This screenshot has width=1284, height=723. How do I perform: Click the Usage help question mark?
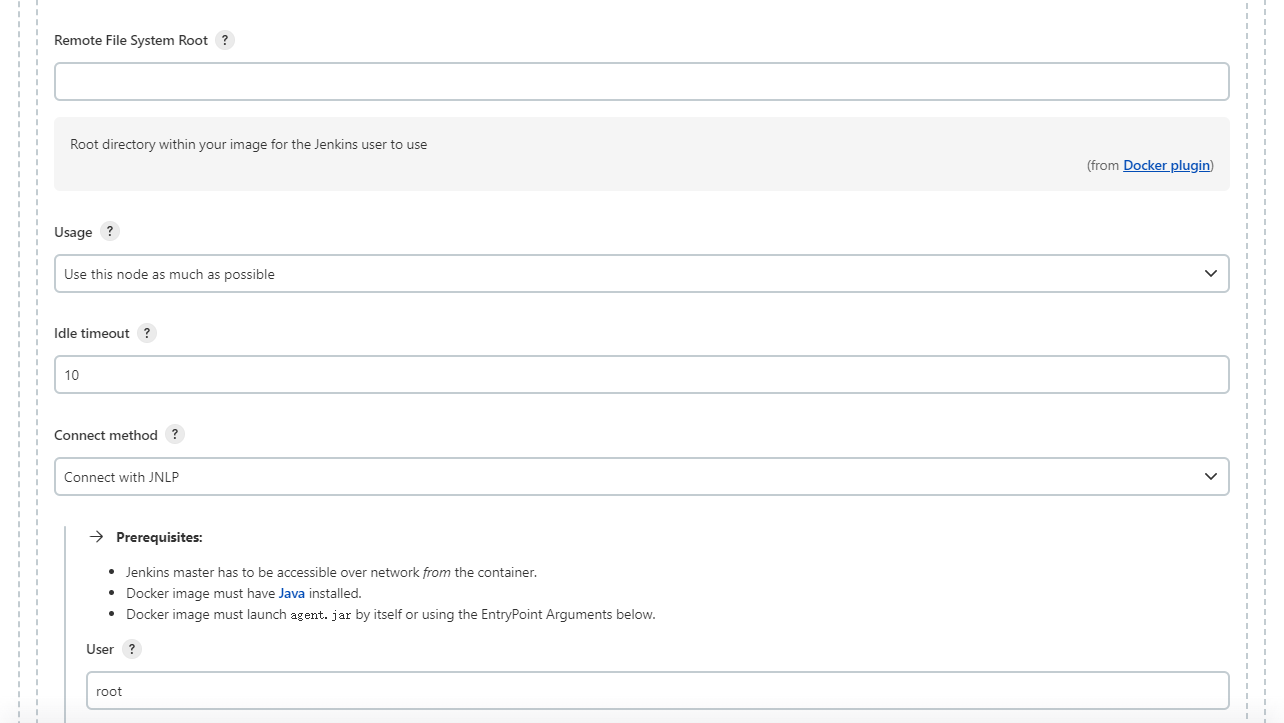click(110, 231)
